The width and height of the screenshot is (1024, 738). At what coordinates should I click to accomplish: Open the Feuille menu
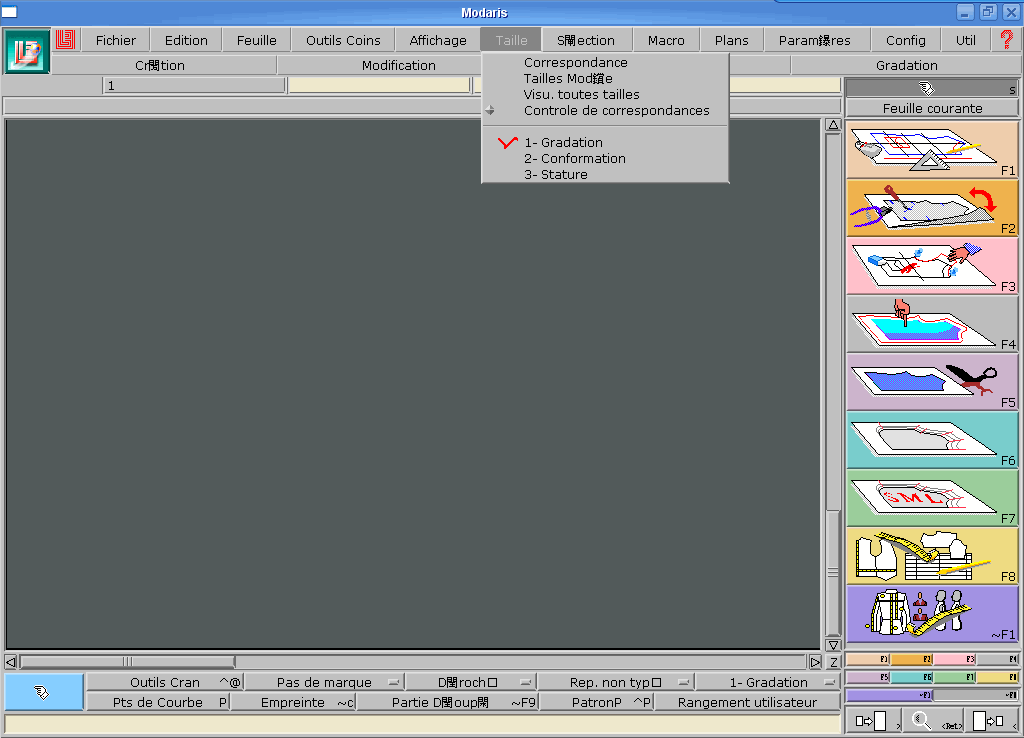256,40
